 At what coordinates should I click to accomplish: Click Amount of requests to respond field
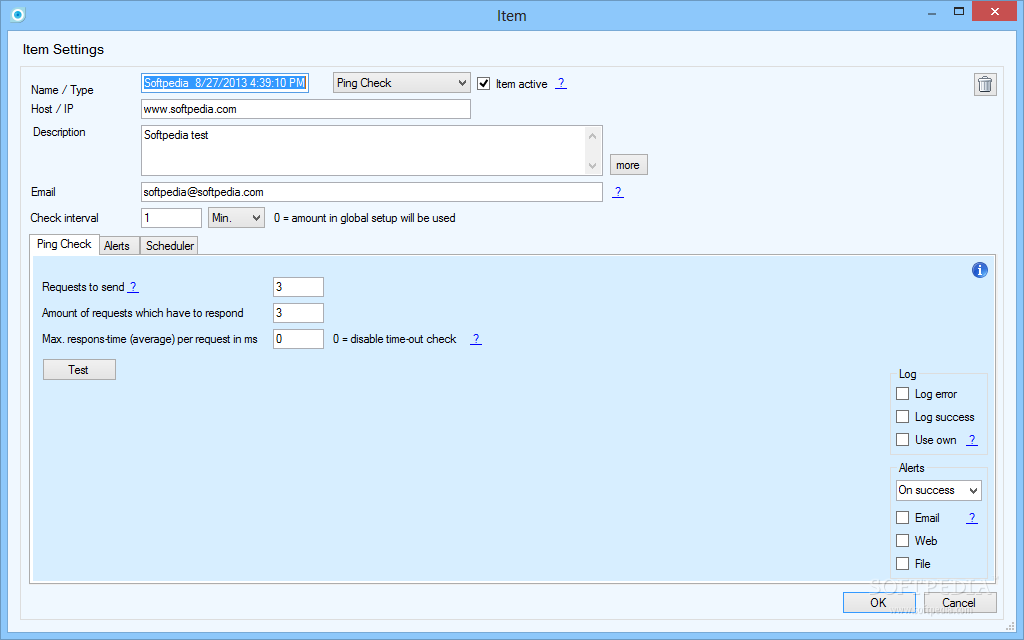click(298, 313)
